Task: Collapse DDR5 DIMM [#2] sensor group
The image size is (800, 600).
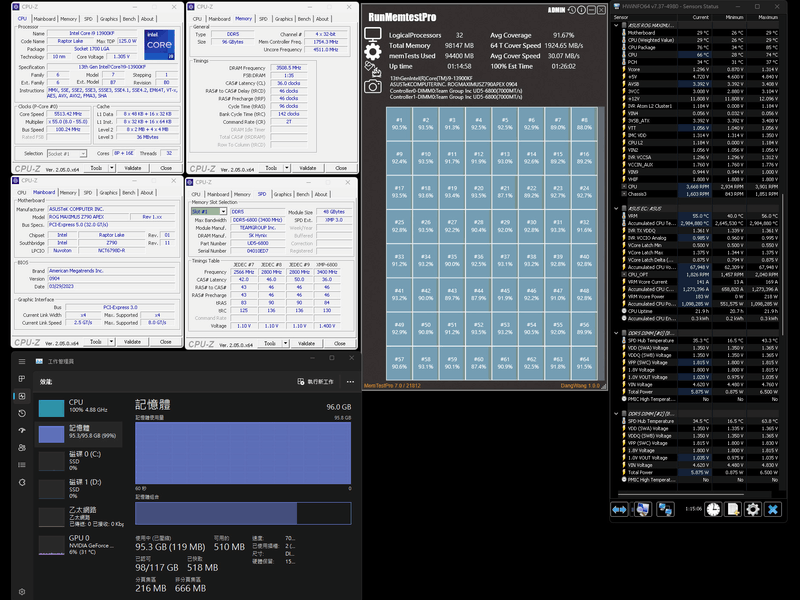Action: tap(616, 414)
